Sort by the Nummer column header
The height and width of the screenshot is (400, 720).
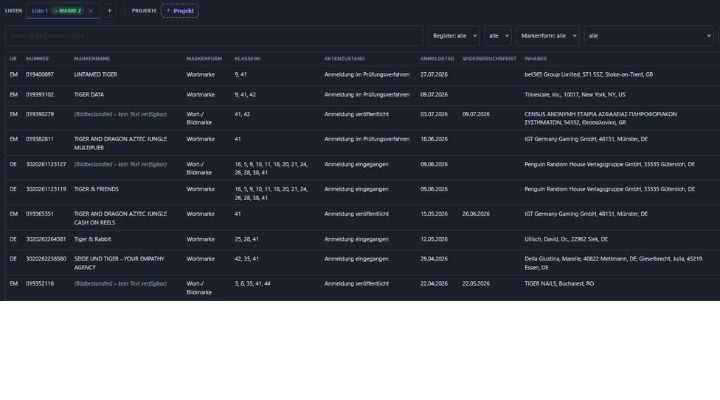(37, 59)
